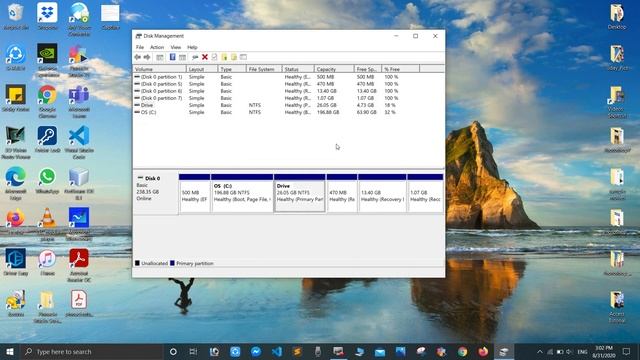Select the OS (C:) 196.88 GB partition block
The height and width of the screenshot is (360, 640).
click(242, 193)
